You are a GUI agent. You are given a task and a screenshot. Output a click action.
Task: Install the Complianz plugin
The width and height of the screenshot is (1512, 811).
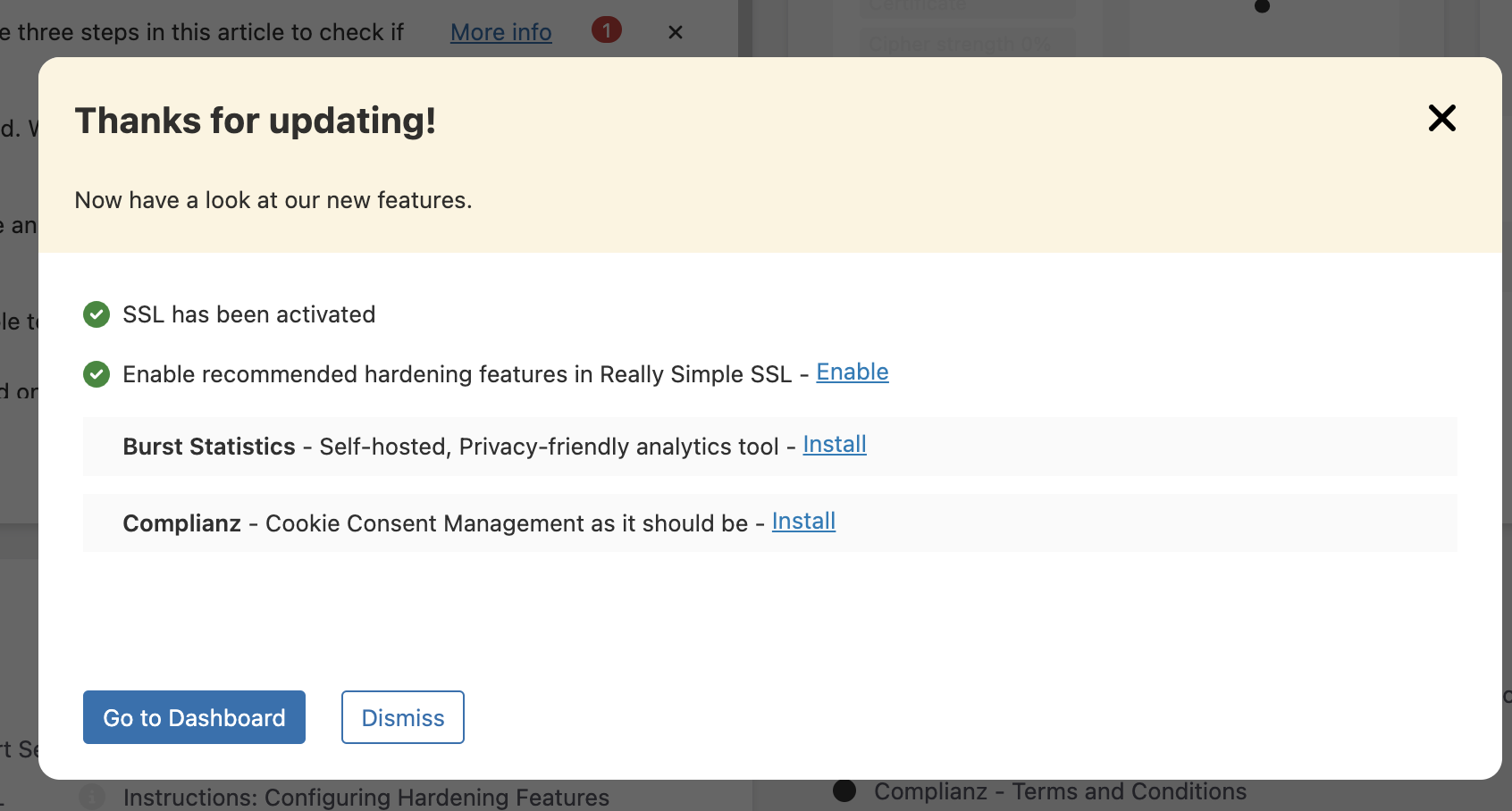click(x=803, y=521)
